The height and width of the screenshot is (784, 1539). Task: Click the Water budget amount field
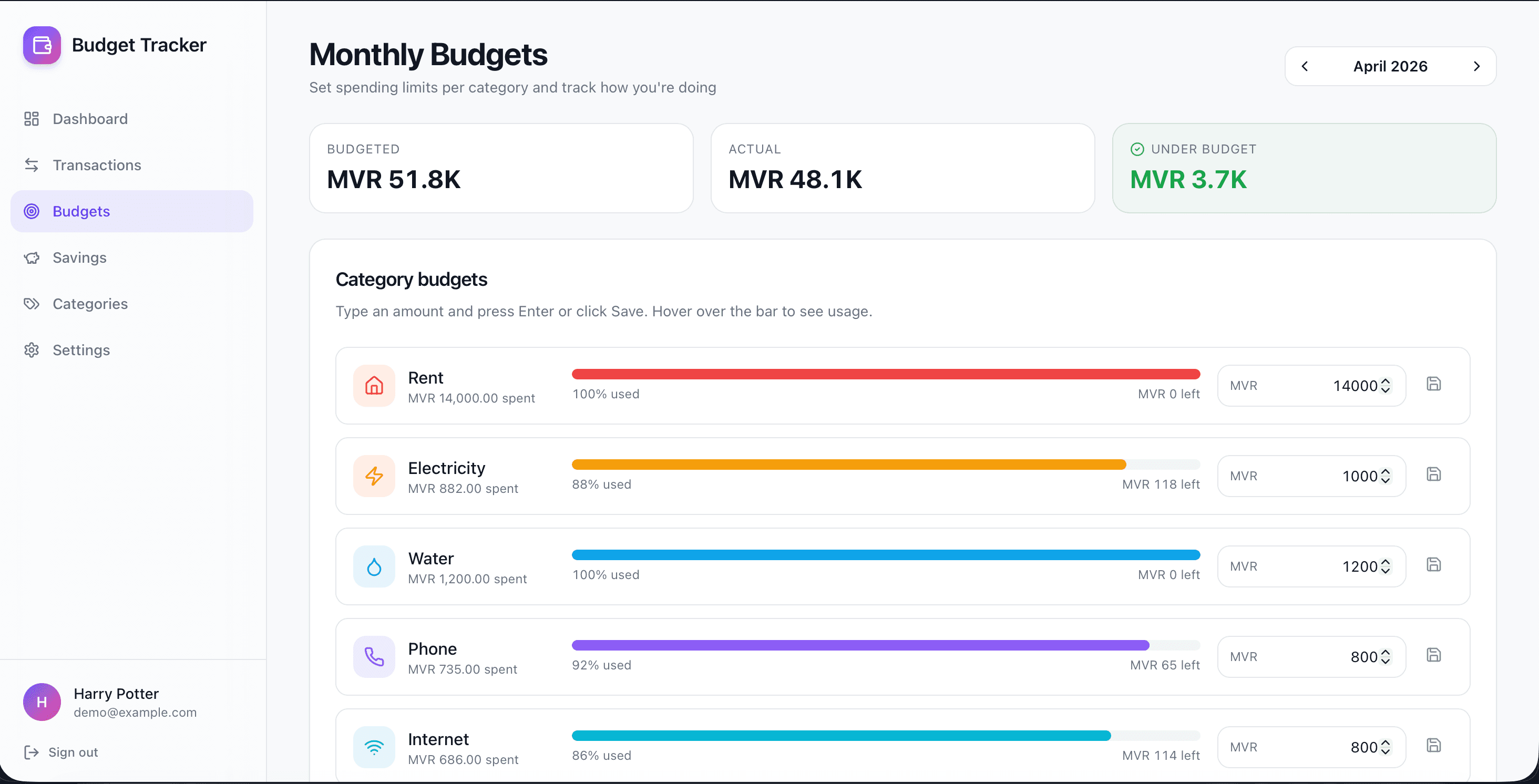coord(1311,566)
